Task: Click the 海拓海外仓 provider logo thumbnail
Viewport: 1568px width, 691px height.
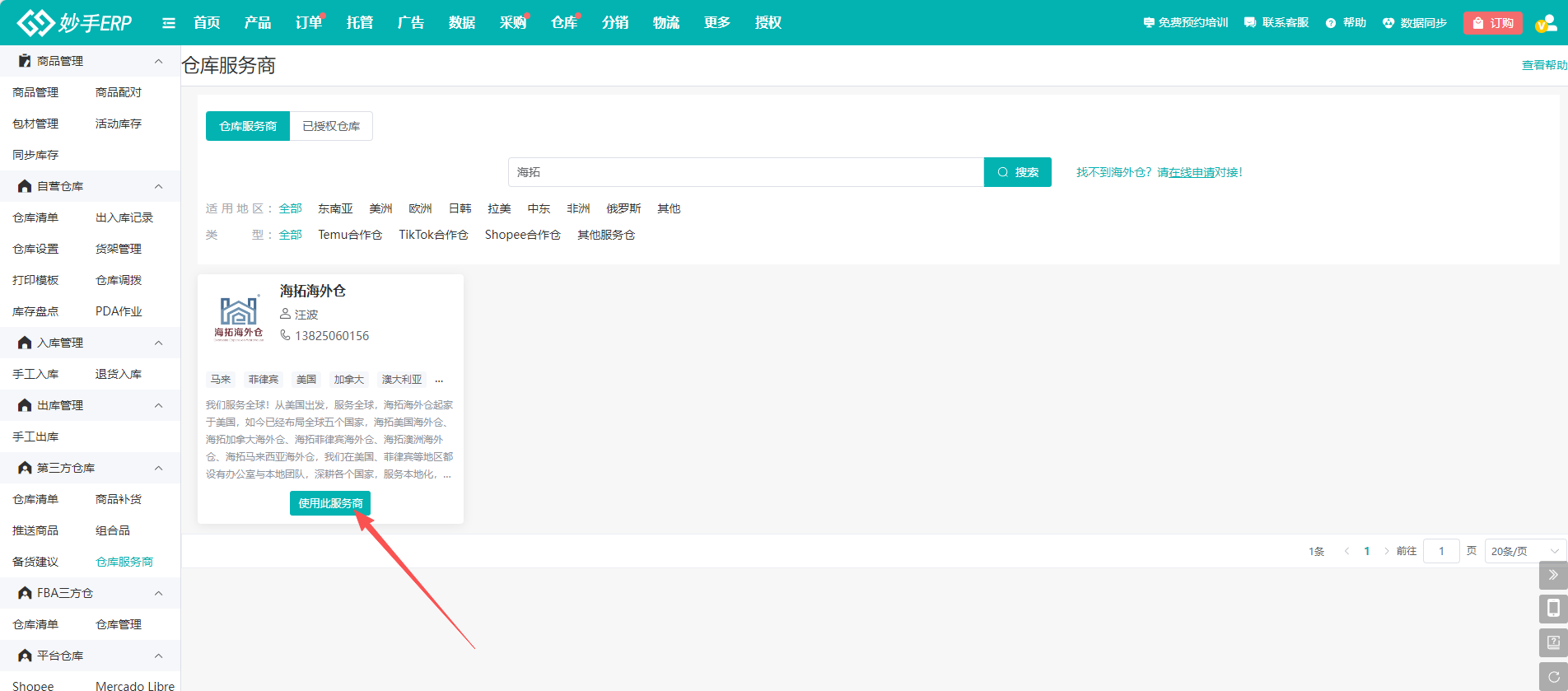Action: pos(239,318)
